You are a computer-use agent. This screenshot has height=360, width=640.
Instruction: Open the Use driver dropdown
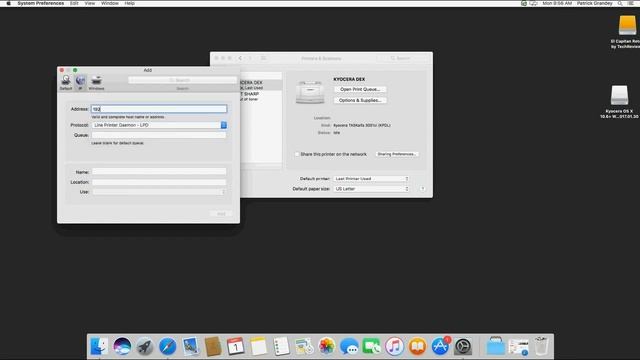pyautogui.click(x=159, y=192)
